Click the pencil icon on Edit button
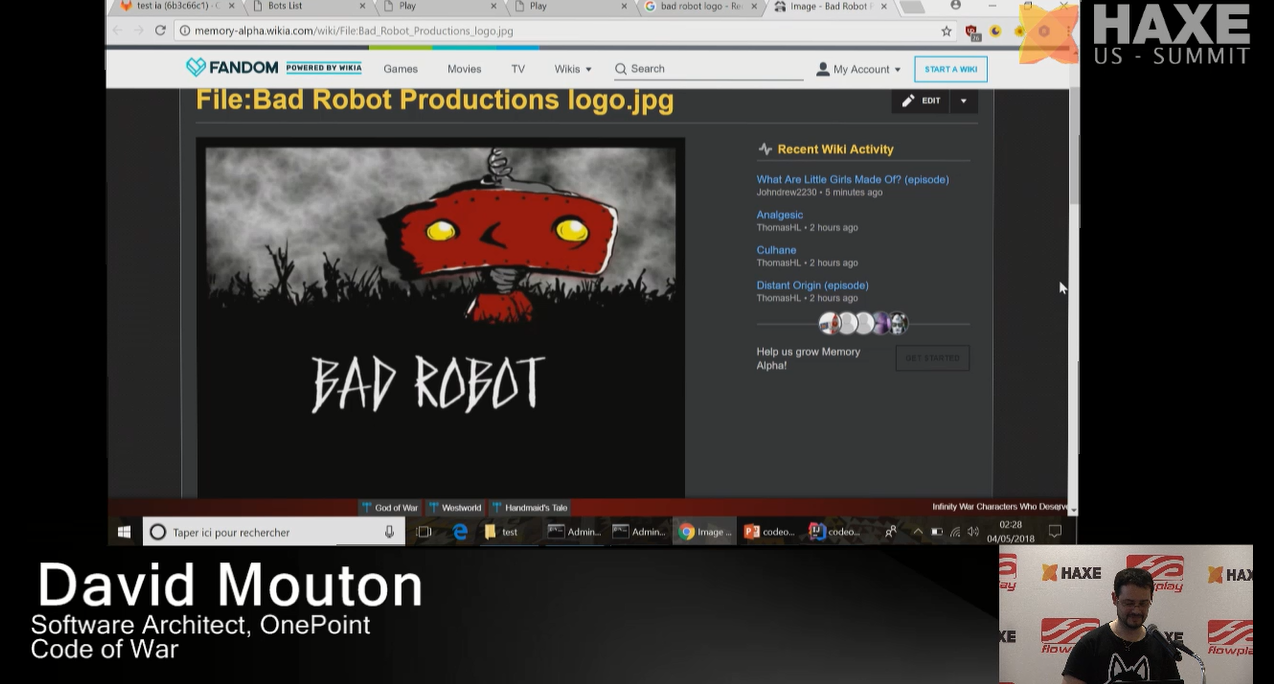The width and height of the screenshot is (1274, 684). 908,101
